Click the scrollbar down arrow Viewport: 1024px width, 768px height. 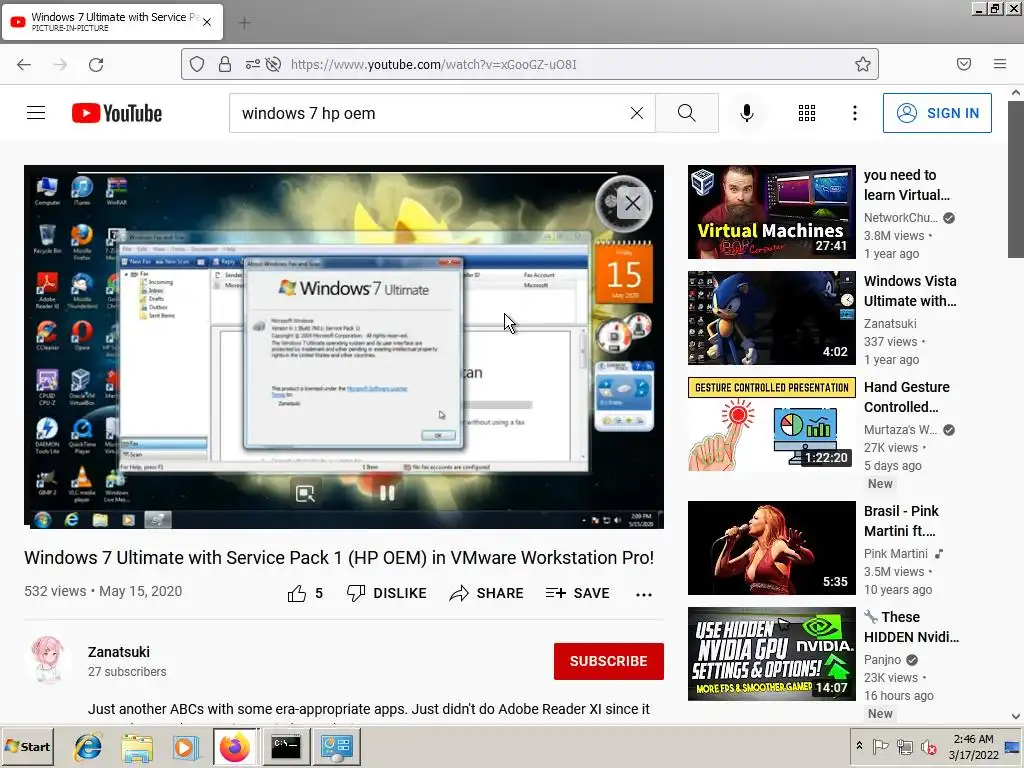(1016, 716)
